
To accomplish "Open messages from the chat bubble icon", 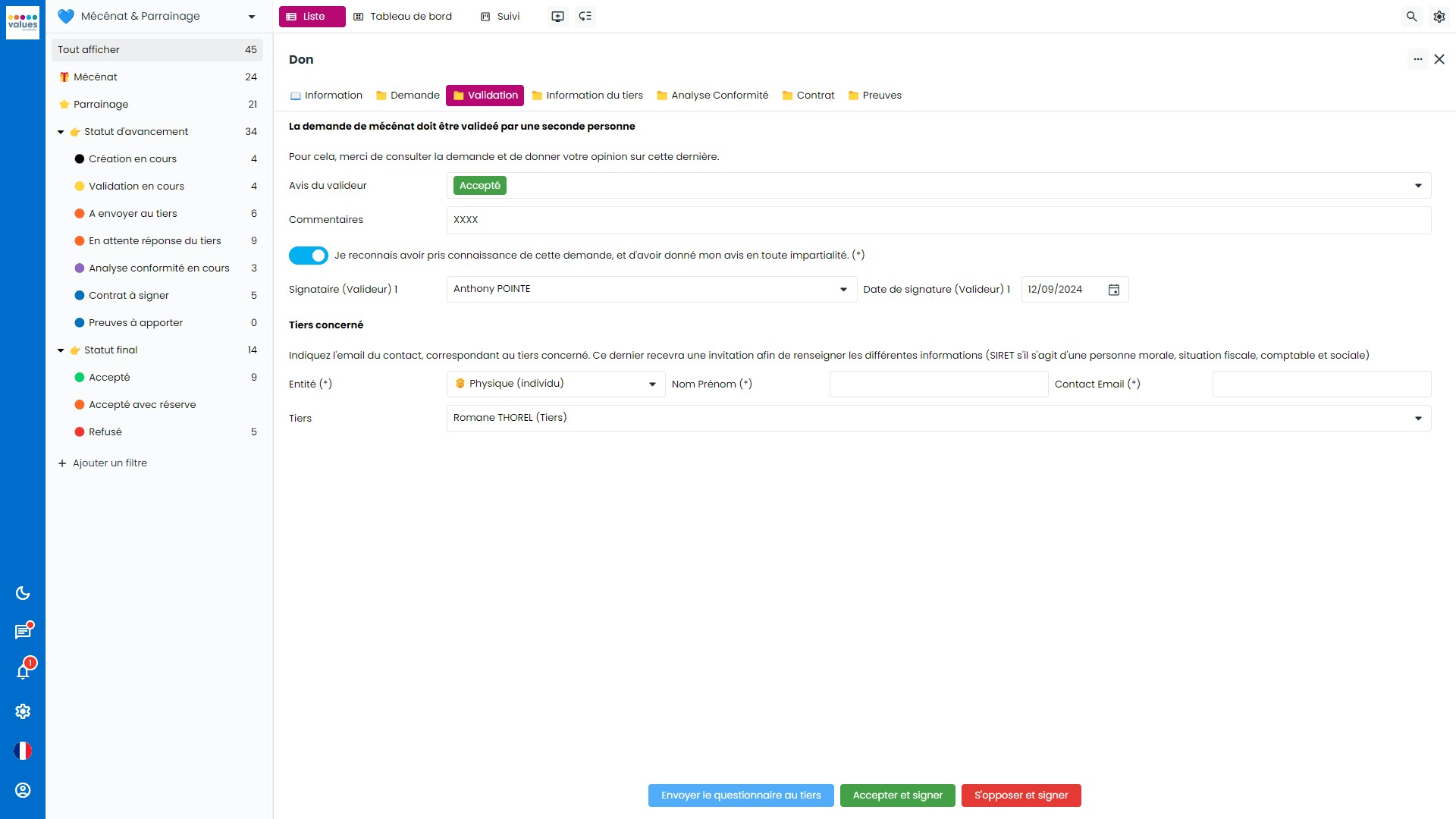I will point(23,631).
